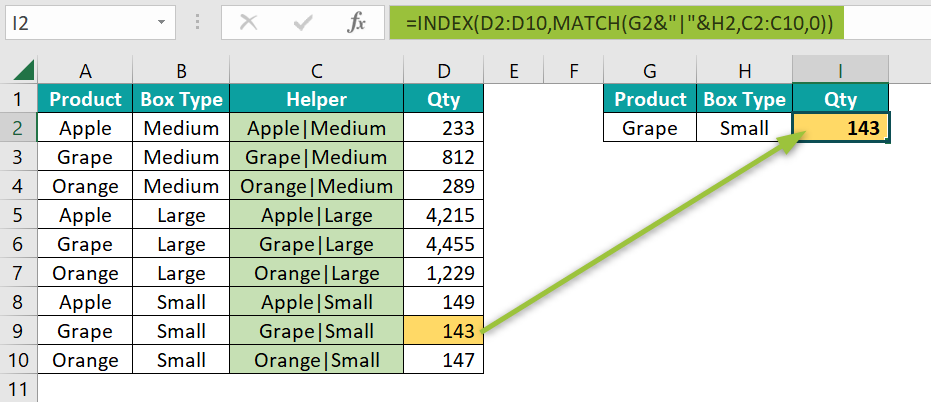931x402 pixels.
Task: Select column H header
Action: pyautogui.click(x=745, y=71)
